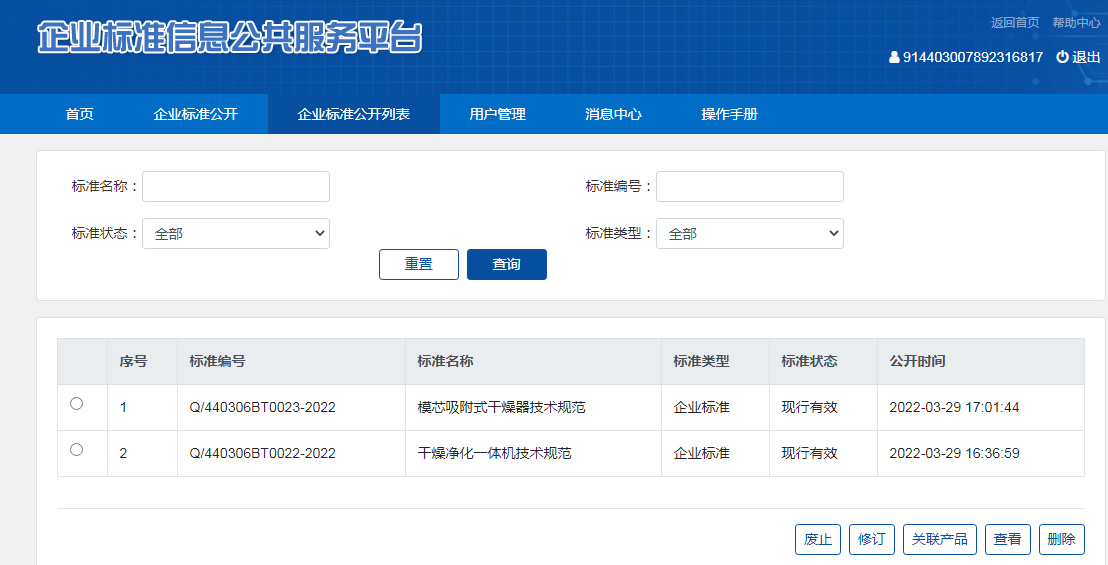Click the 废止 button
1108x565 pixels.
pyautogui.click(x=818, y=539)
